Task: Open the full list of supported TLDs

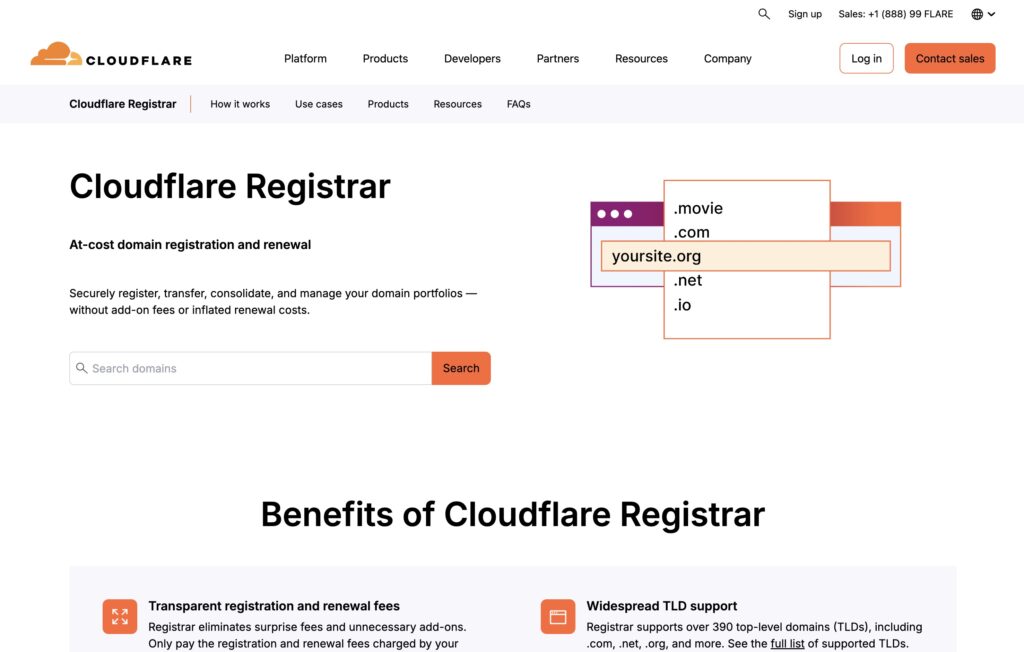Action: point(787,643)
